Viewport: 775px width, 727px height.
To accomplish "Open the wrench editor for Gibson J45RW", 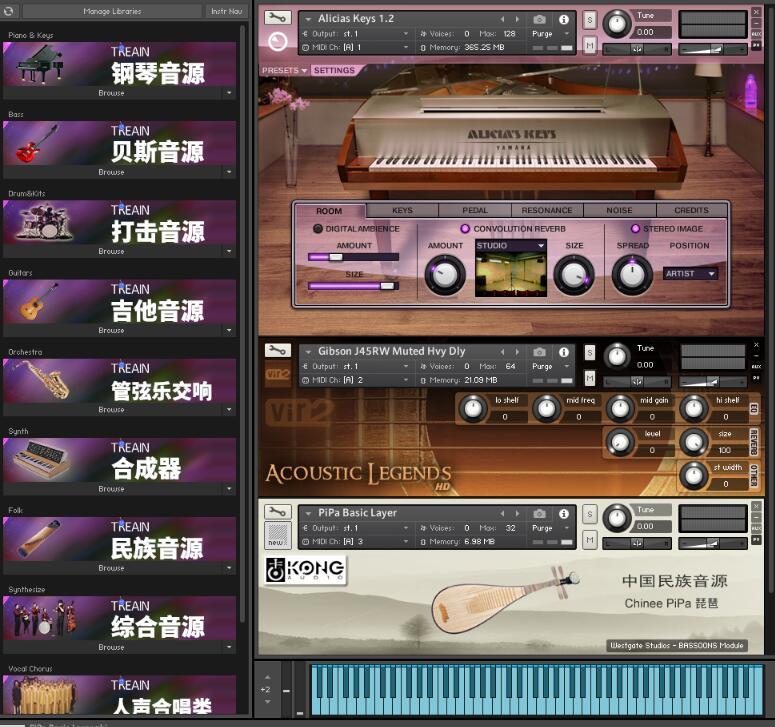I will click(x=277, y=351).
